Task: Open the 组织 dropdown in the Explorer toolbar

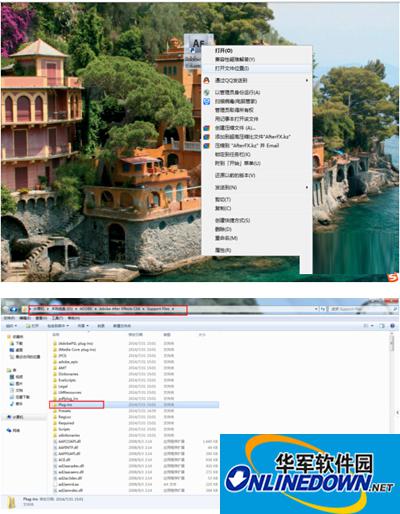Action: [x=11, y=326]
